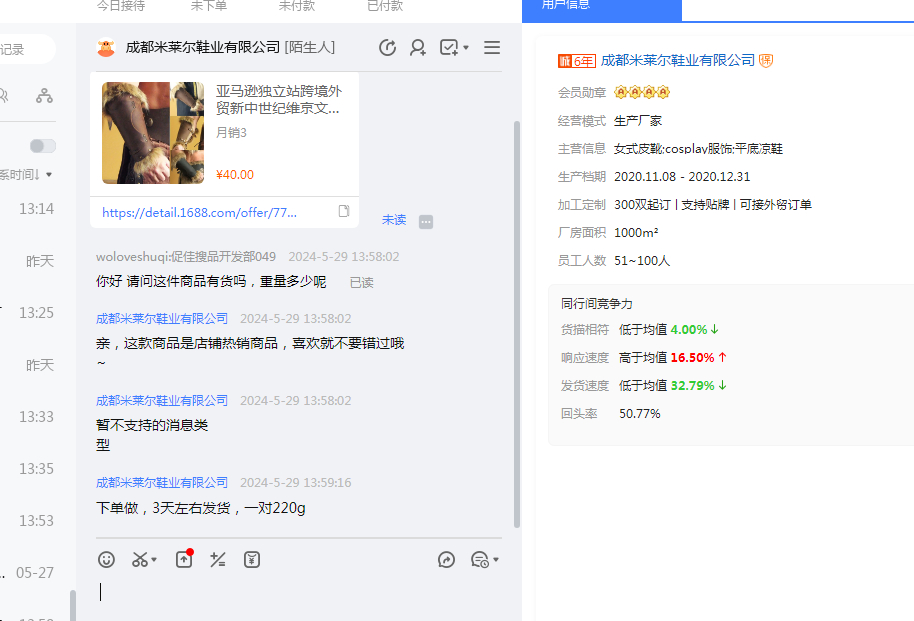Select the 已付款 tab at top

[385, 6]
